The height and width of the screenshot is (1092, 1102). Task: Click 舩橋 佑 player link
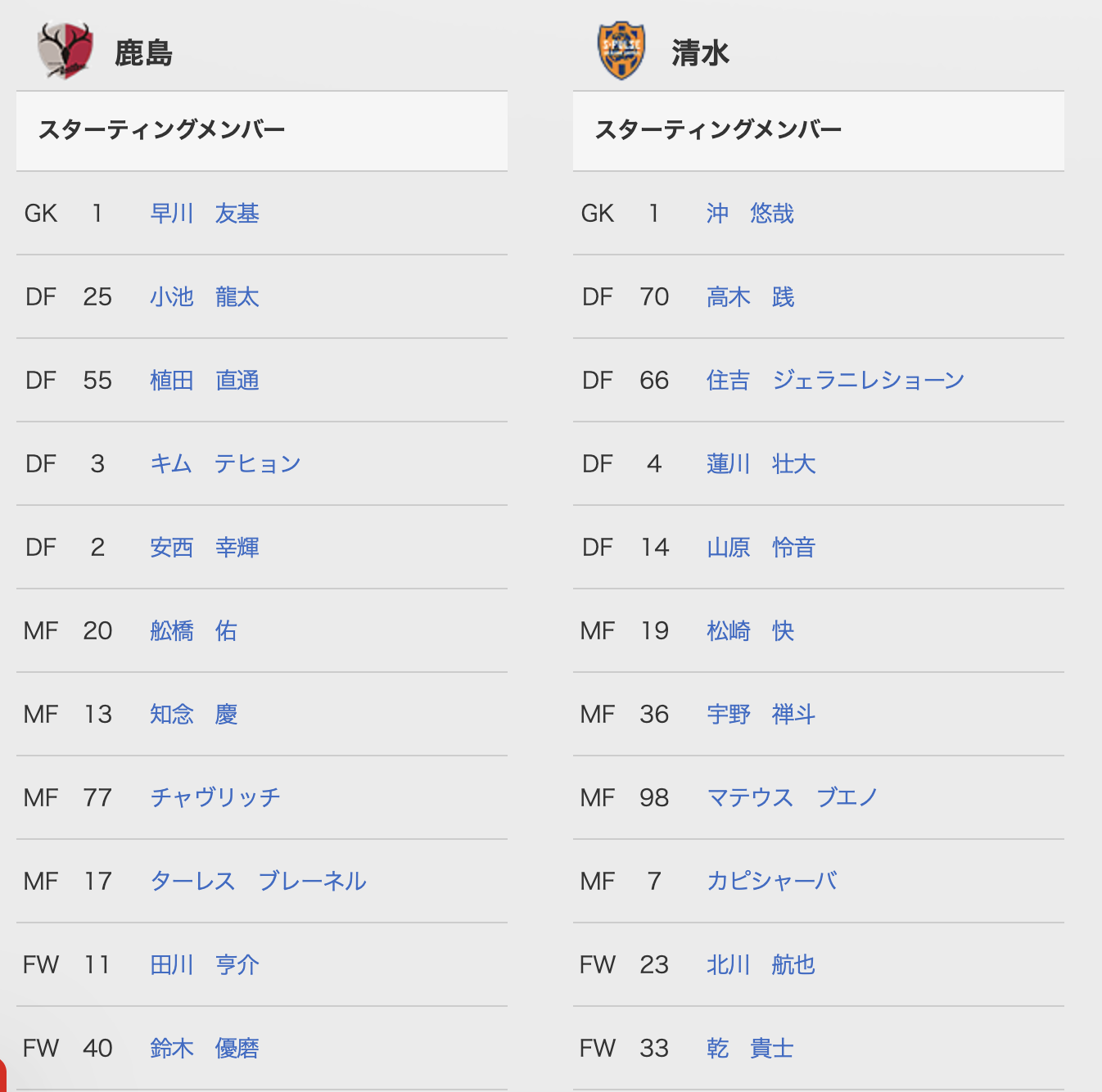click(x=193, y=631)
